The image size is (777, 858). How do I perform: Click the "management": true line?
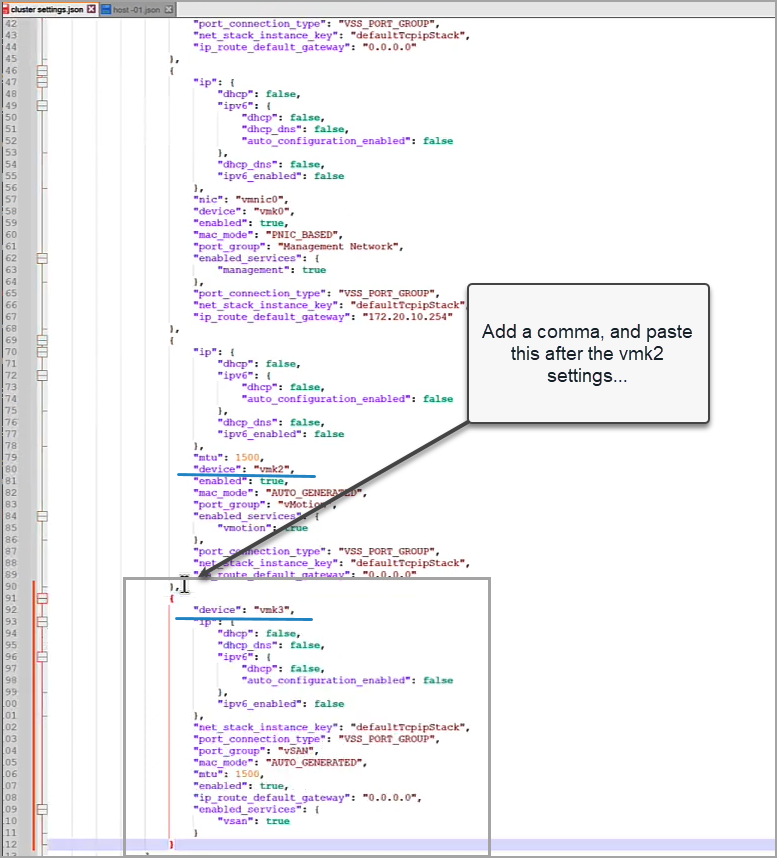coord(272,270)
